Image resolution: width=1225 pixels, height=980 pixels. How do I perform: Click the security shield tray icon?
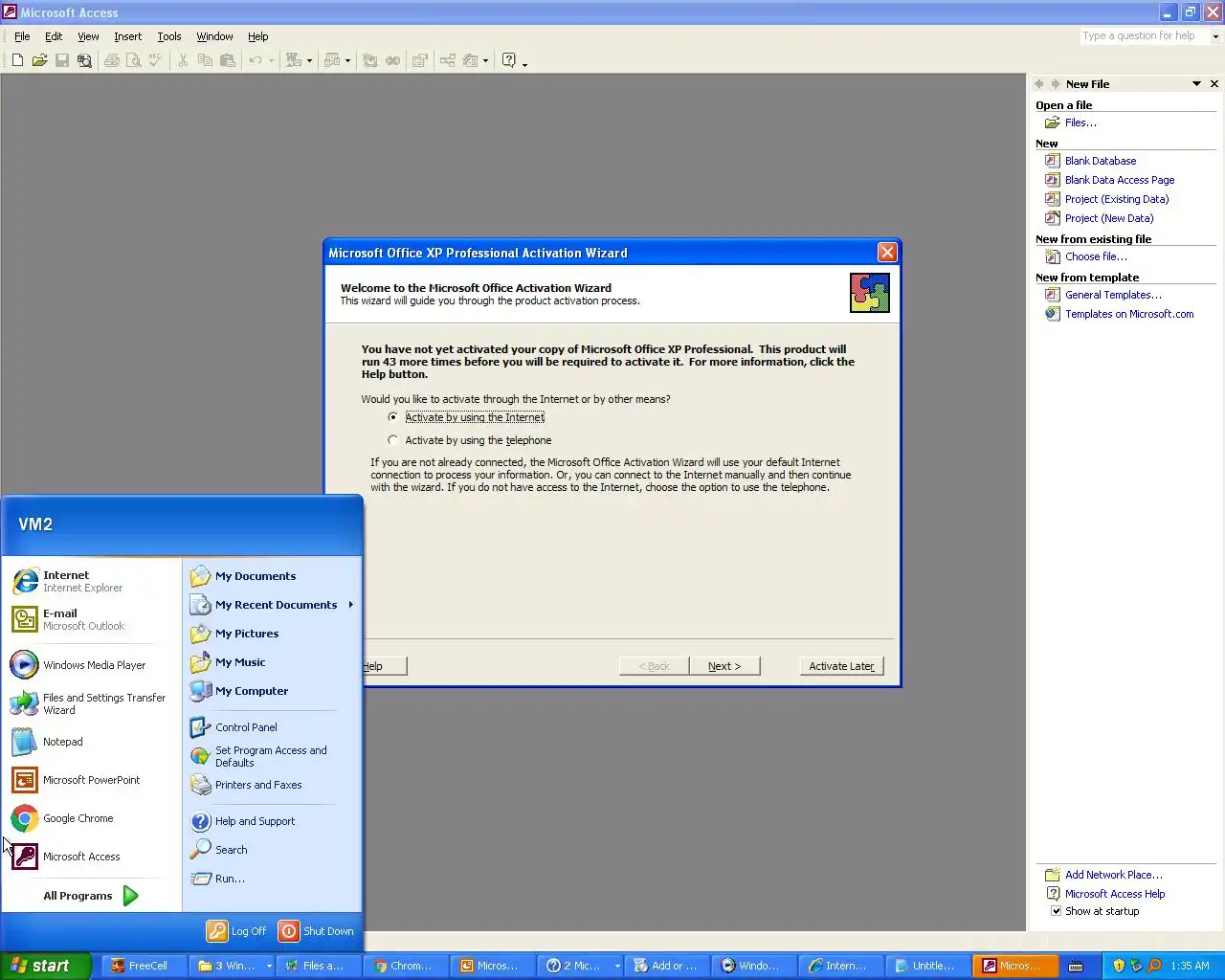click(1118, 966)
